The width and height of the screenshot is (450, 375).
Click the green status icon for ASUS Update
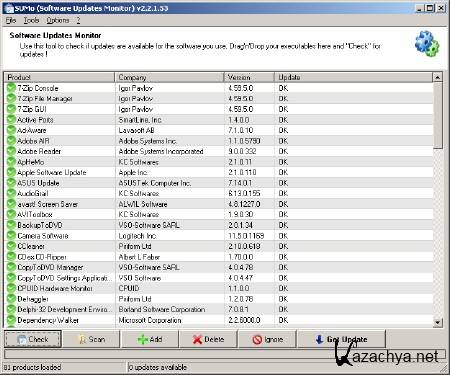pos(11,183)
